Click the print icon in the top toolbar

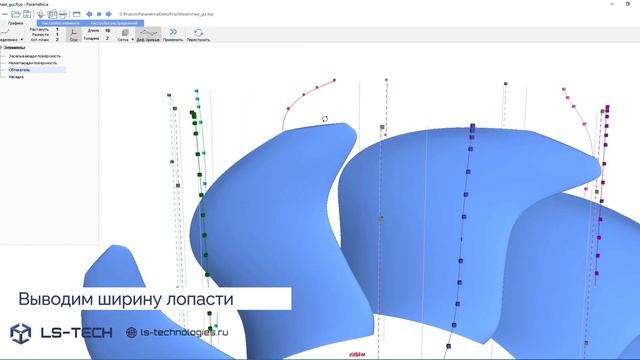pyautogui.click(x=63, y=14)
